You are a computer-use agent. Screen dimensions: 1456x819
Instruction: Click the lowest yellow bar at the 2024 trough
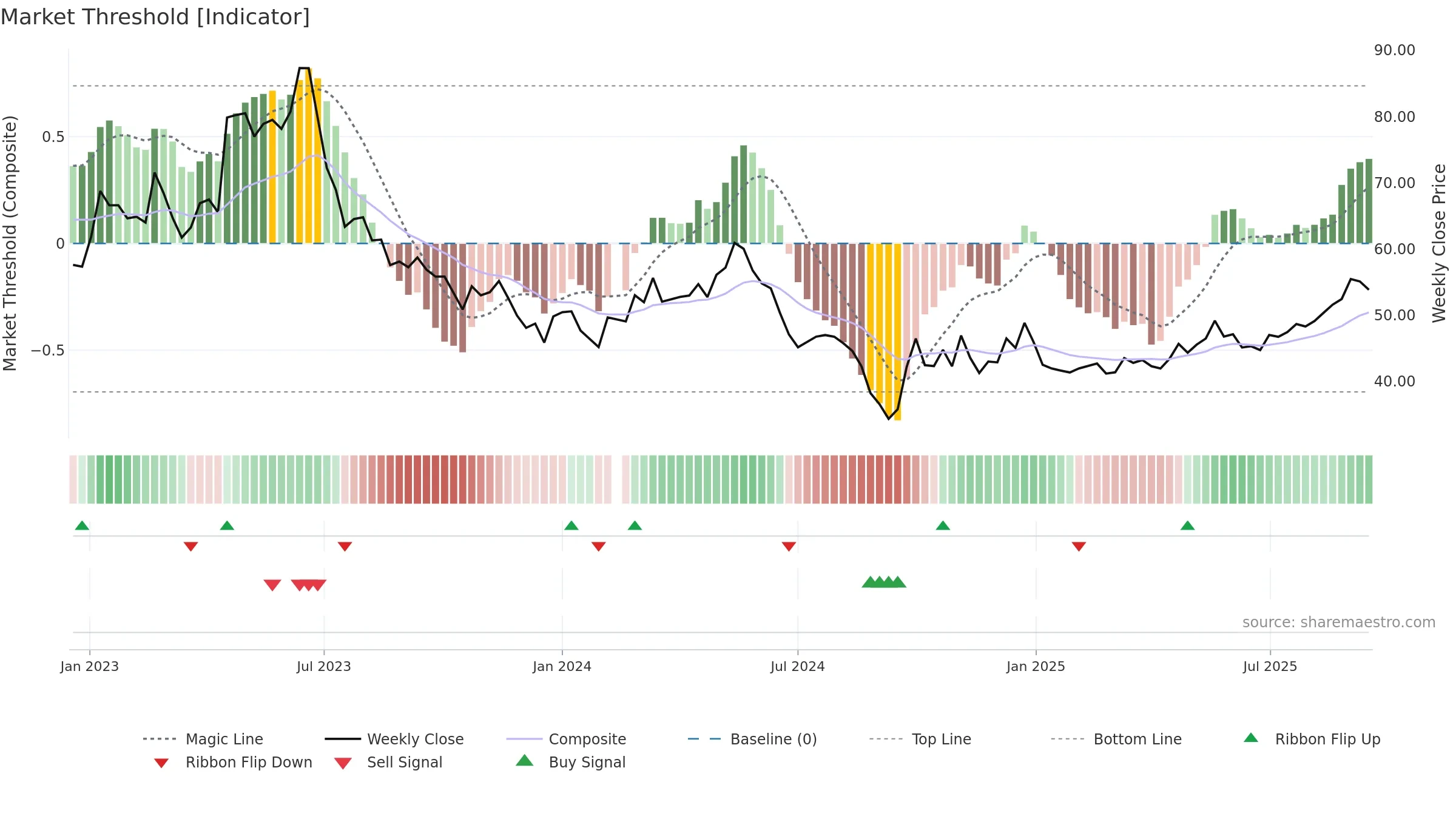pos(897,332)
